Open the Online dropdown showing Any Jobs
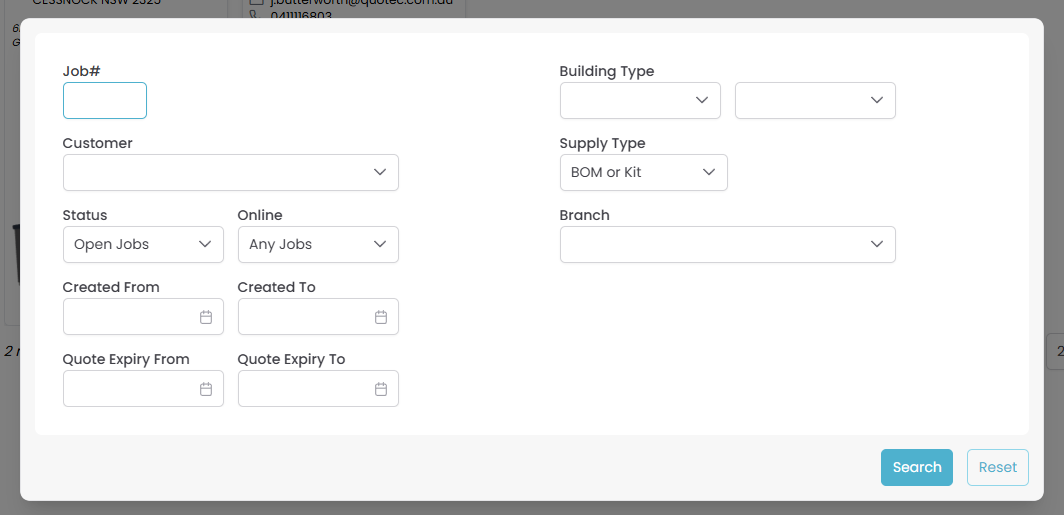The image size is (1064, 515). click(x=318, y=245)
